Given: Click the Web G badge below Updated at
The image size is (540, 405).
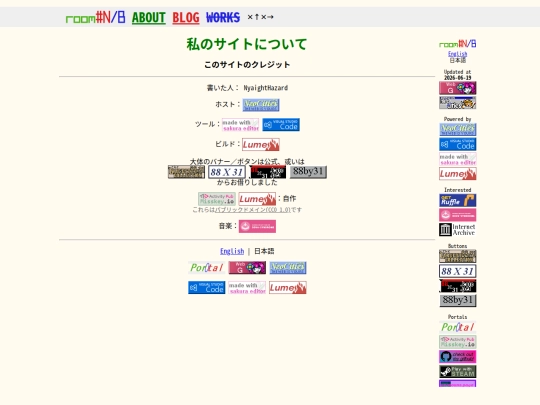Looking at the screenshot, I should (x=458, y=88).
